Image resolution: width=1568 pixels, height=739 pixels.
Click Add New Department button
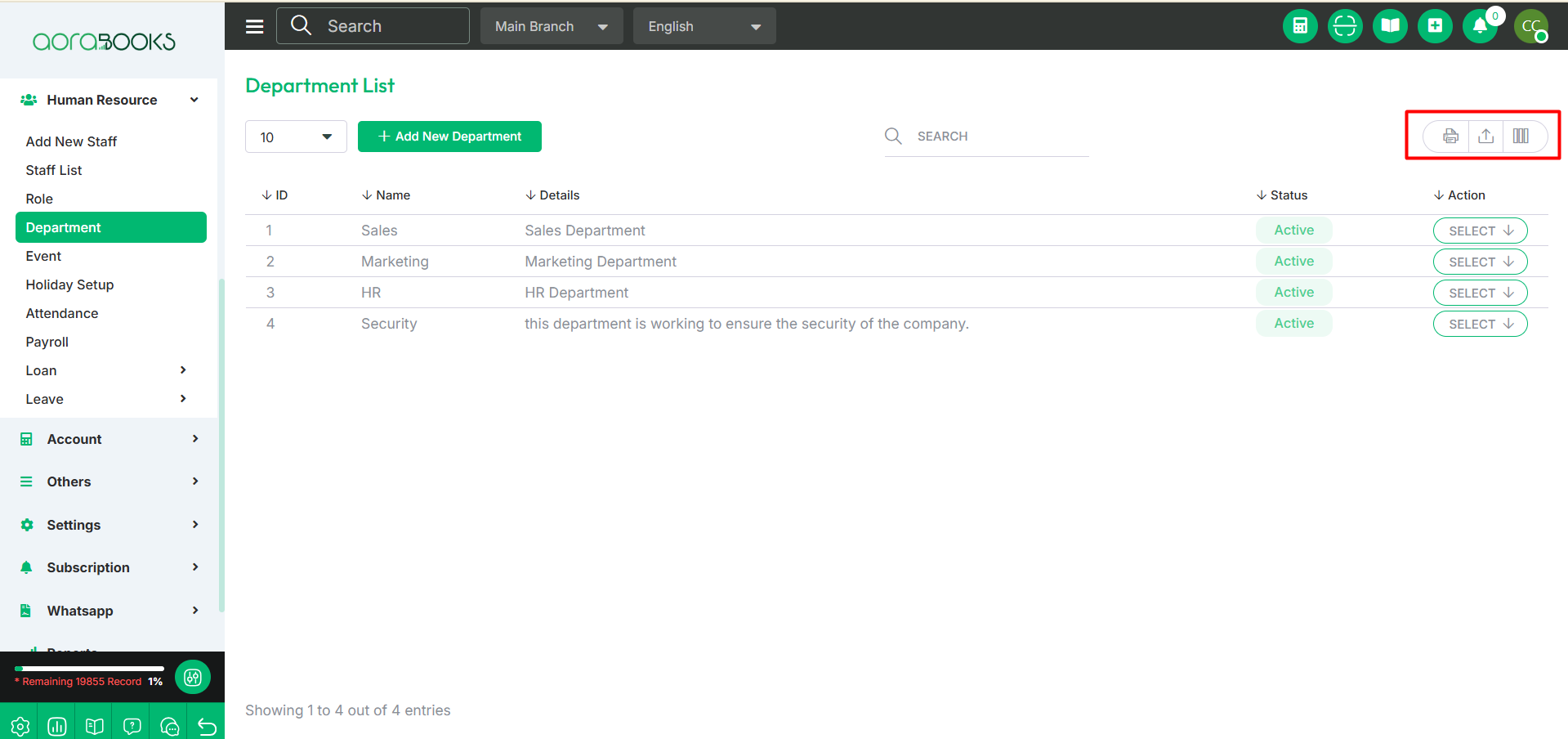(x=449, y=137)
